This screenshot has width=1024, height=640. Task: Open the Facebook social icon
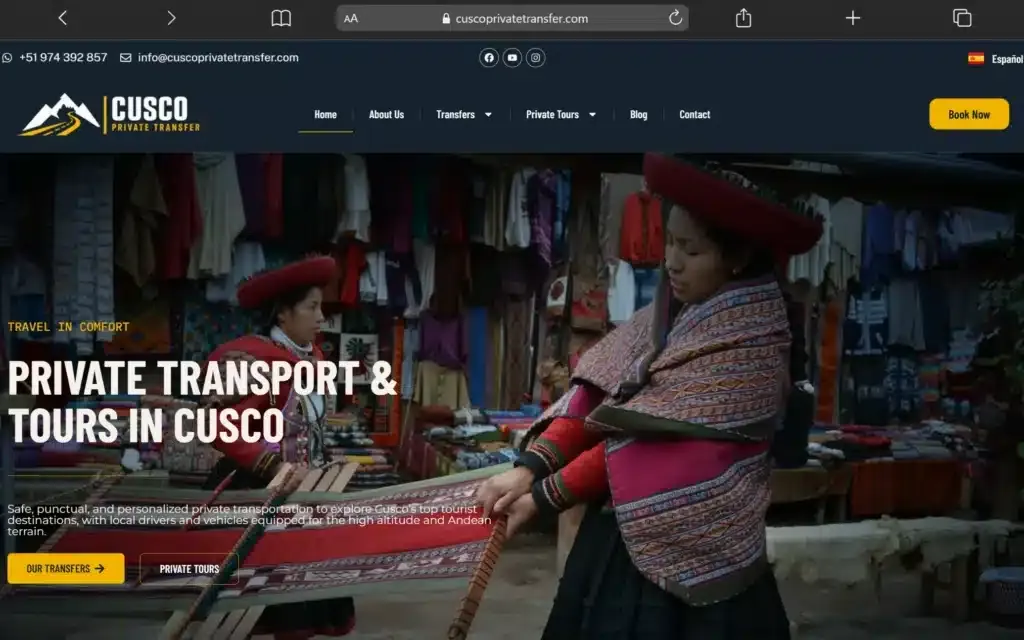(488, 57)
